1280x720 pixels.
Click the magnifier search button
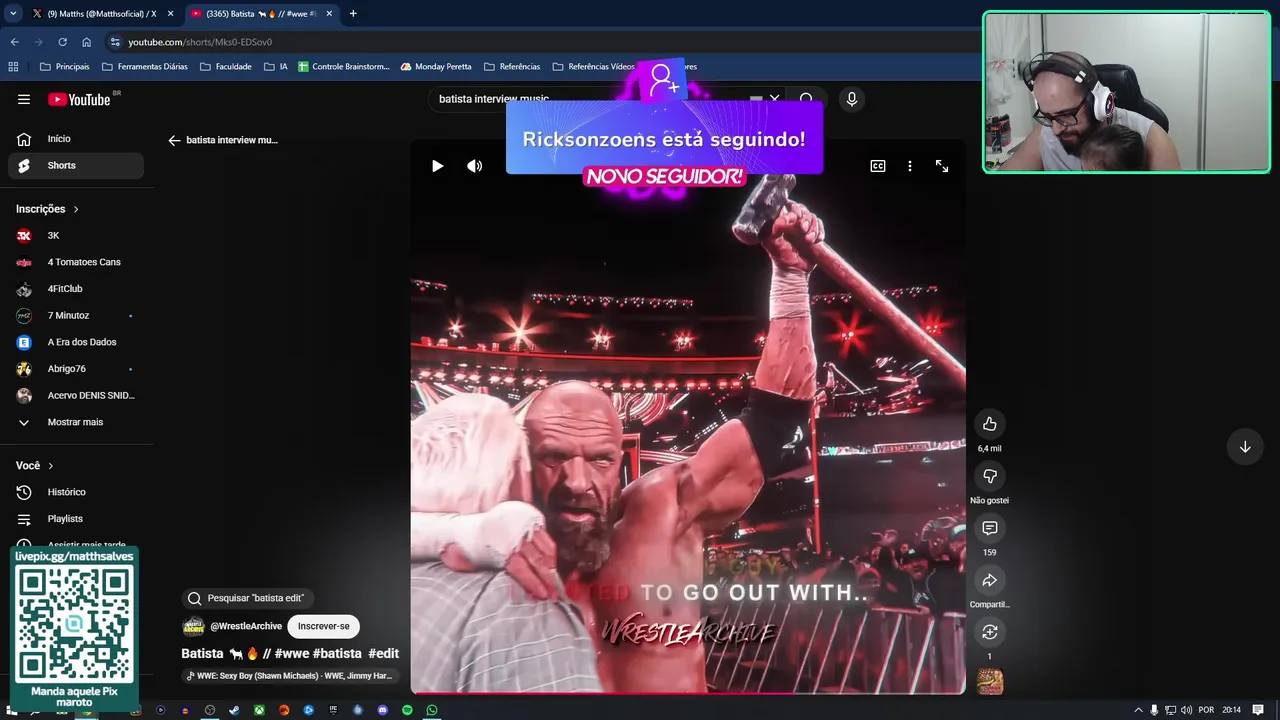[x=806, y=99]
